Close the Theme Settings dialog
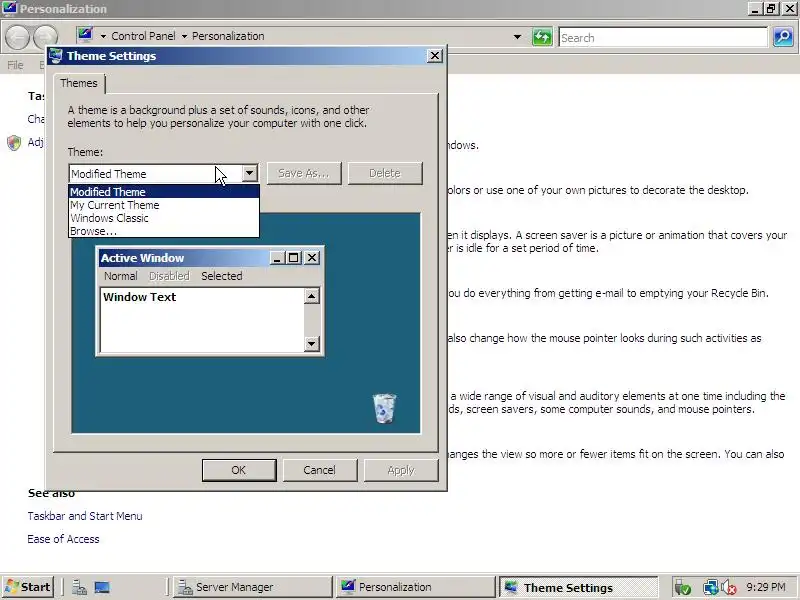This screenshot has width=800, height=600. tap(434, 56)
